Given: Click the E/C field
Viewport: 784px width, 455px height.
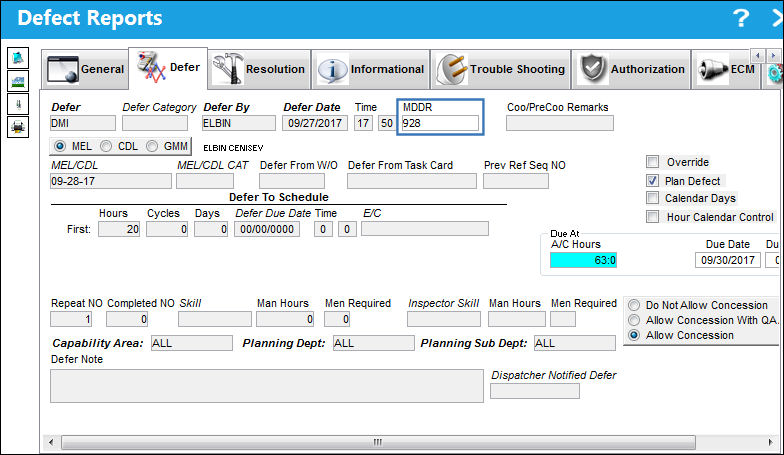Looking at the screenshot, I should [x=425, y=229].
